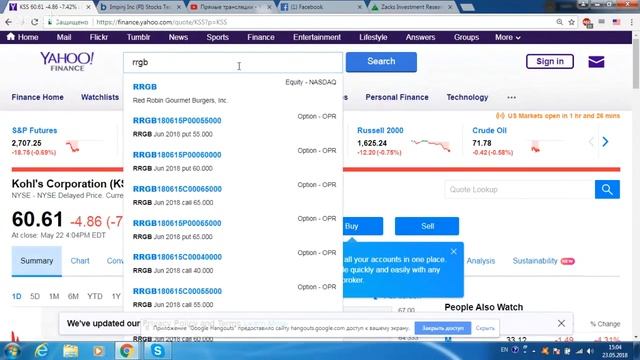Switch to the Facebook browser tab
The height and width of the screenshot is (360, 640).
[320, 7]
